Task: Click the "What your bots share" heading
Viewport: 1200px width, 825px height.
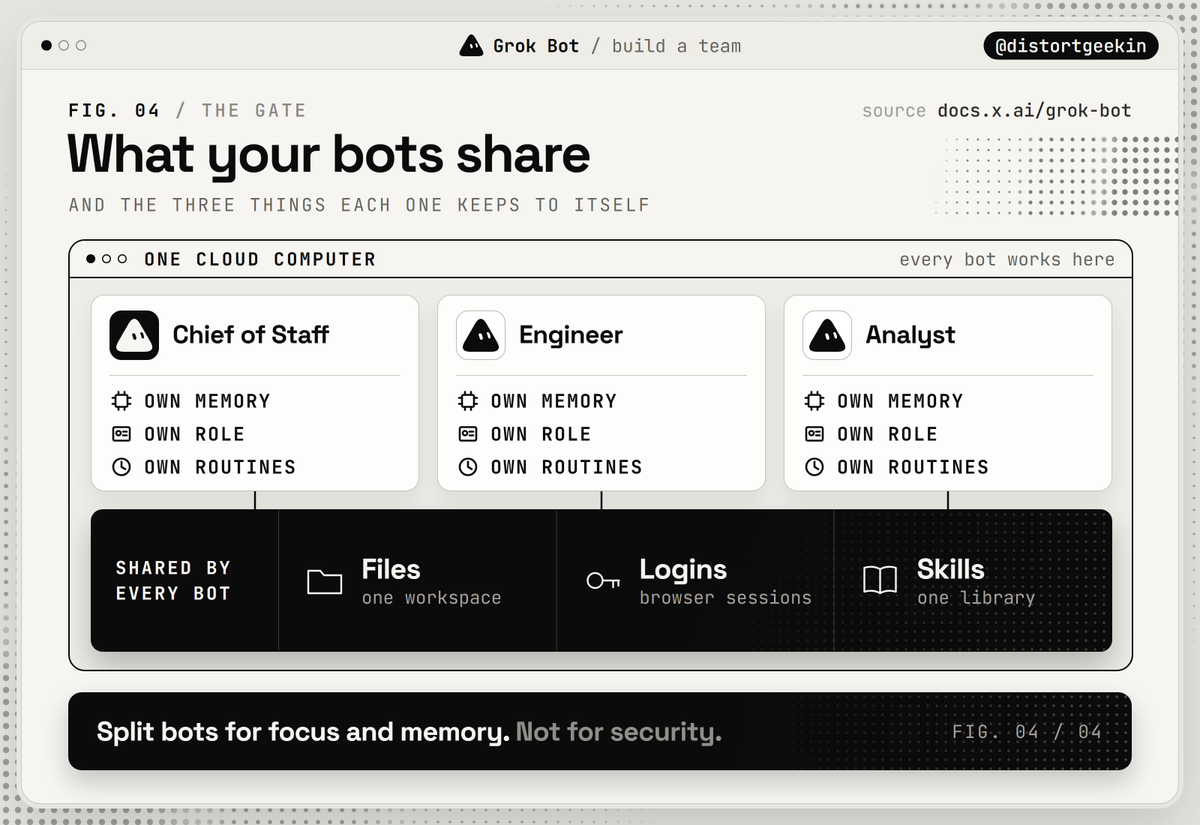Action: [x=329, y=155]
